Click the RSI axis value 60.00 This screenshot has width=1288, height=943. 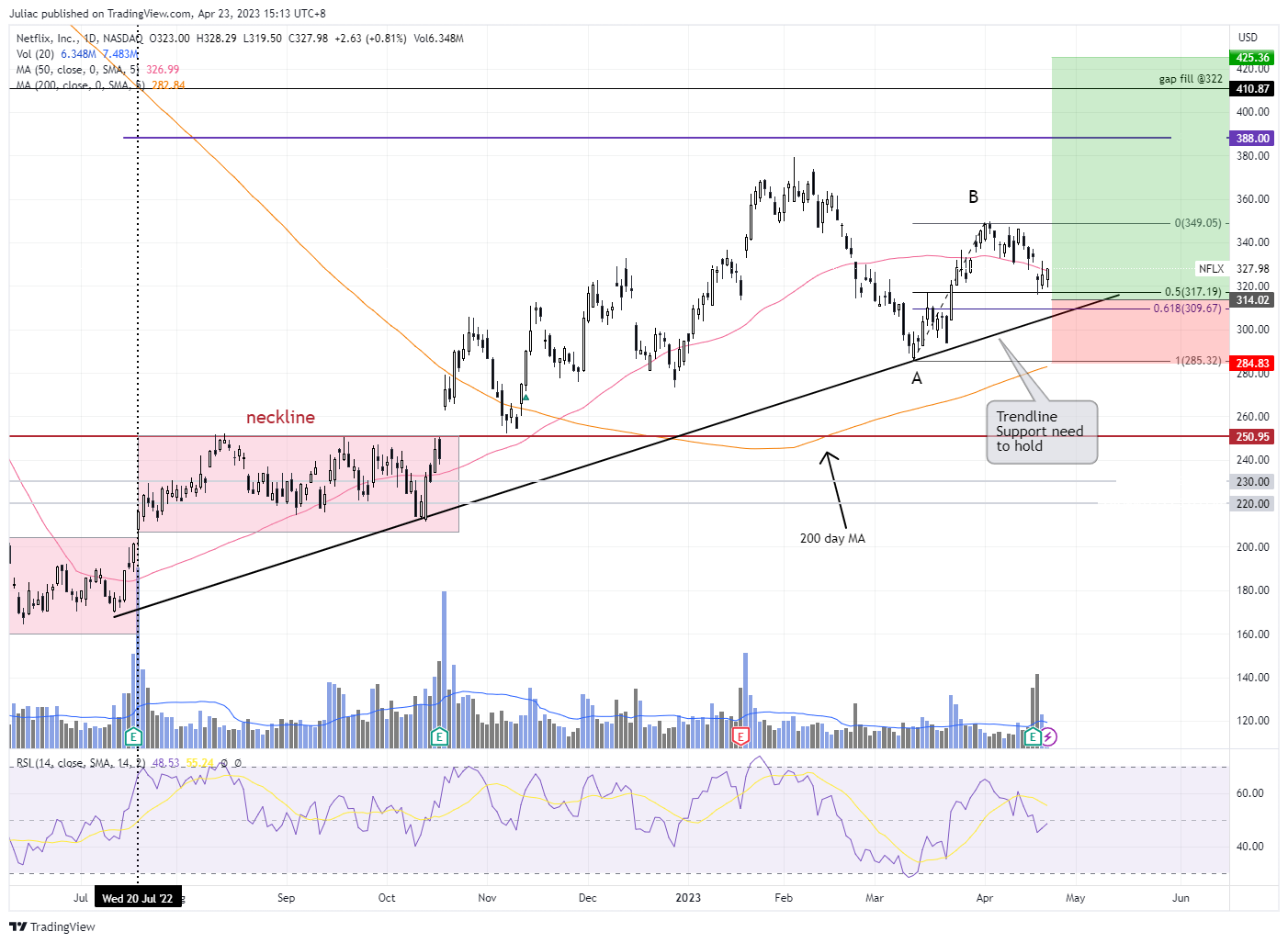(1250, 793)
